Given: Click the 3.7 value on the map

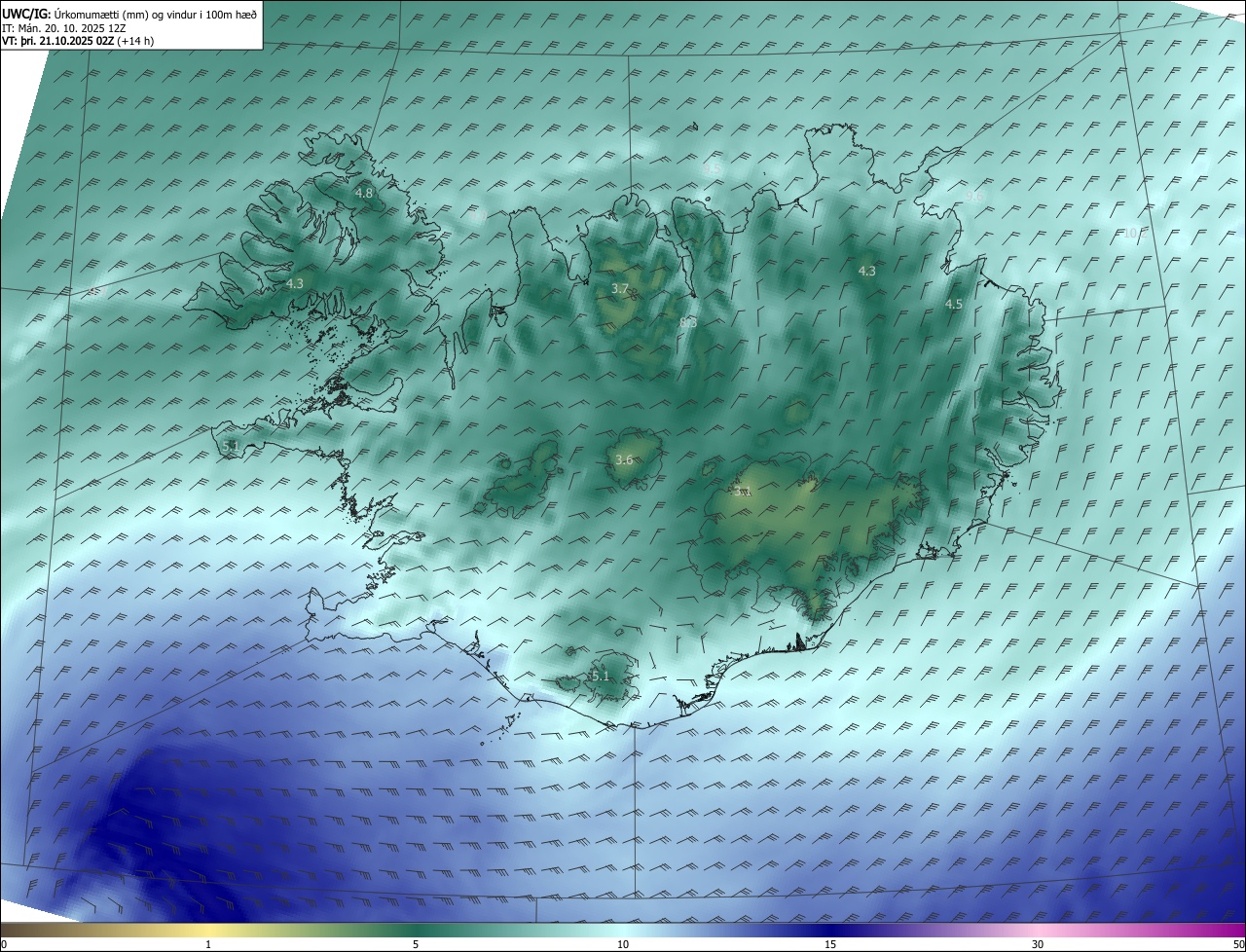Looking at the screenshot, I should 620,288.
